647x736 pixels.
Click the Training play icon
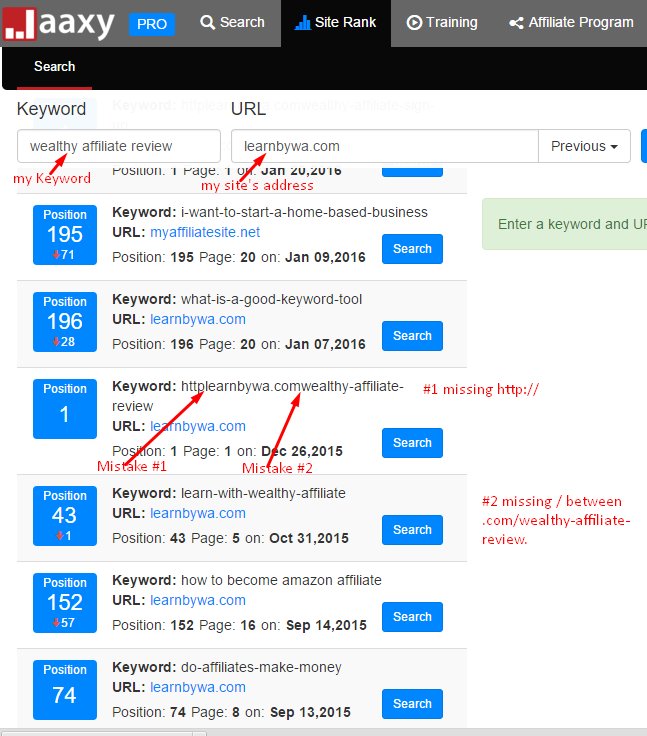(414, 23)
